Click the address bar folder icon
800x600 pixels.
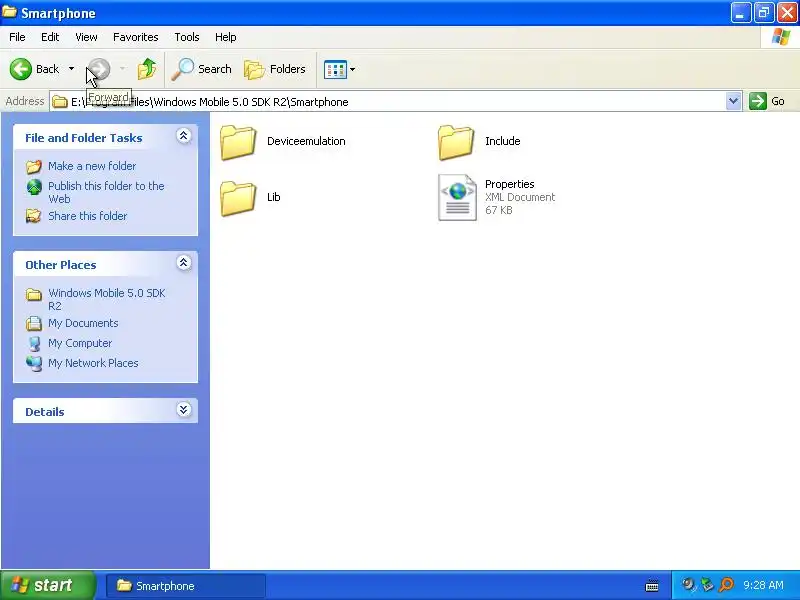click(60, 102)
